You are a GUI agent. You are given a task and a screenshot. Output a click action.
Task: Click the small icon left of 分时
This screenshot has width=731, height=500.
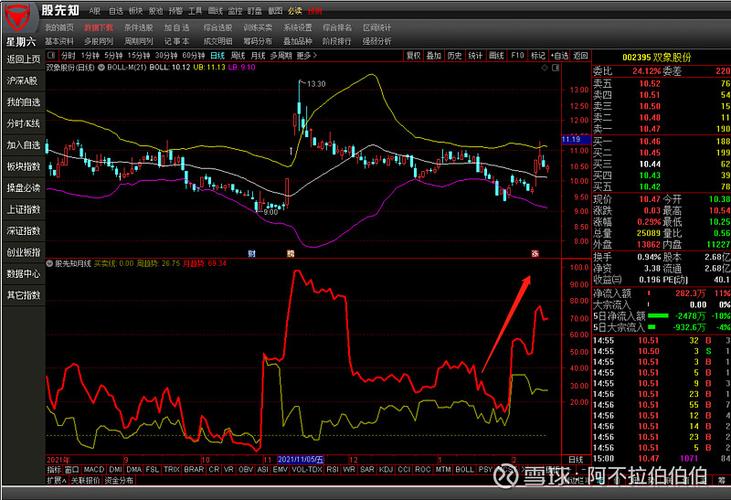[x=52, y=56]
